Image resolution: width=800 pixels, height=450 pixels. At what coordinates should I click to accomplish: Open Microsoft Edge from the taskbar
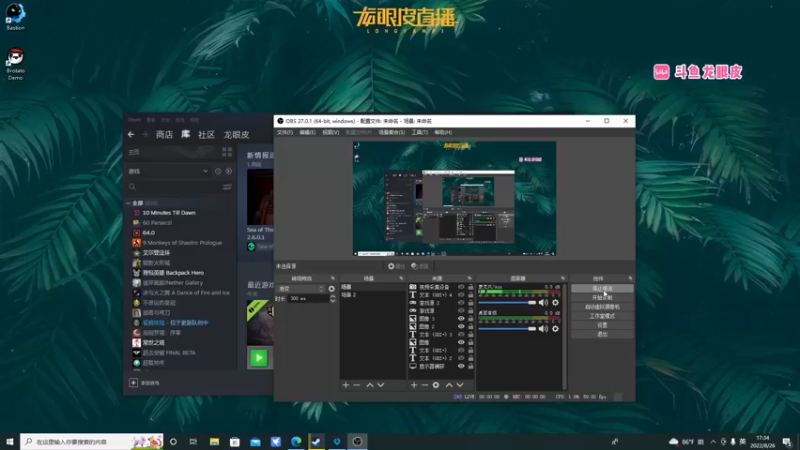point(296,441)
